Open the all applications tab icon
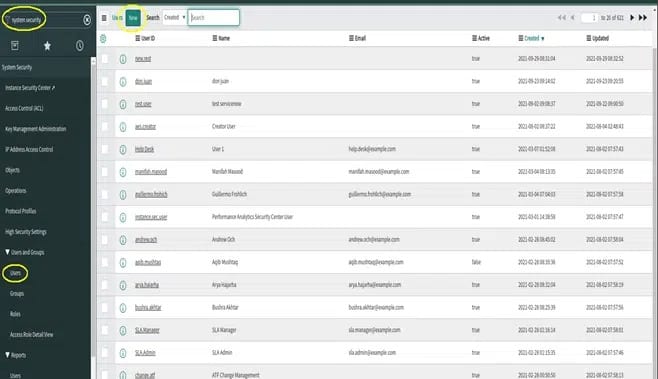Viewport: 658px width, 379px height. [x=15, y=45]
